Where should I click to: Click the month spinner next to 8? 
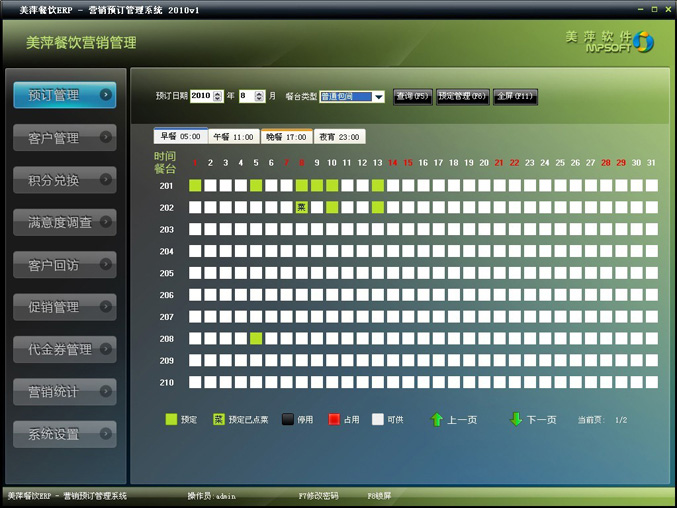point(259,97)
